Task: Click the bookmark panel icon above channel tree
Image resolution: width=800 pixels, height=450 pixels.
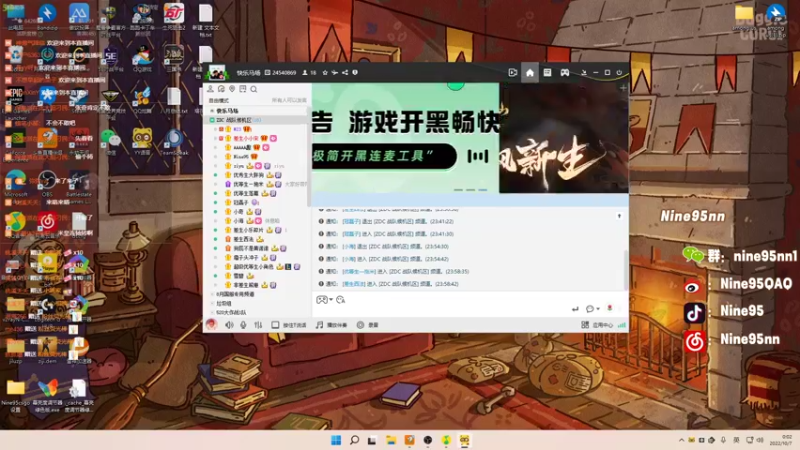Action: pyautogui.click(x=243, y=89)
